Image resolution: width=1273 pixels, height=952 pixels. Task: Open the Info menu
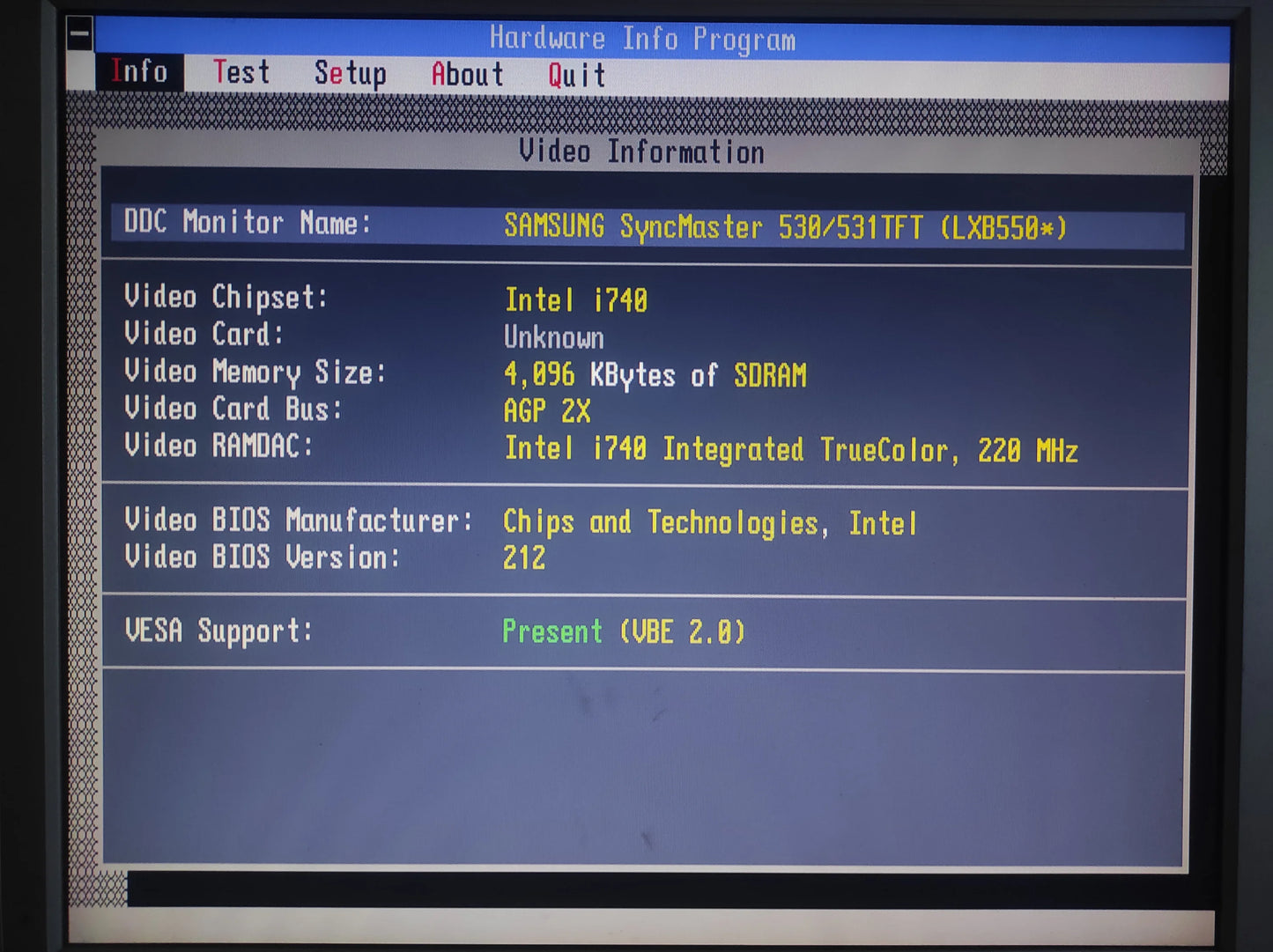[x=138, y=71]
